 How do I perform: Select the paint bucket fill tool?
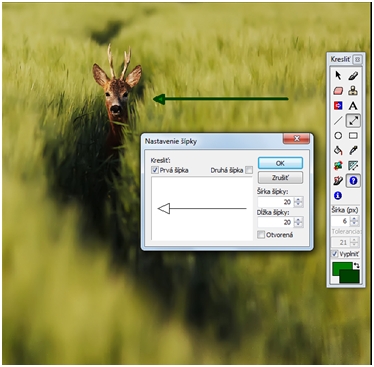click(338, 151)
